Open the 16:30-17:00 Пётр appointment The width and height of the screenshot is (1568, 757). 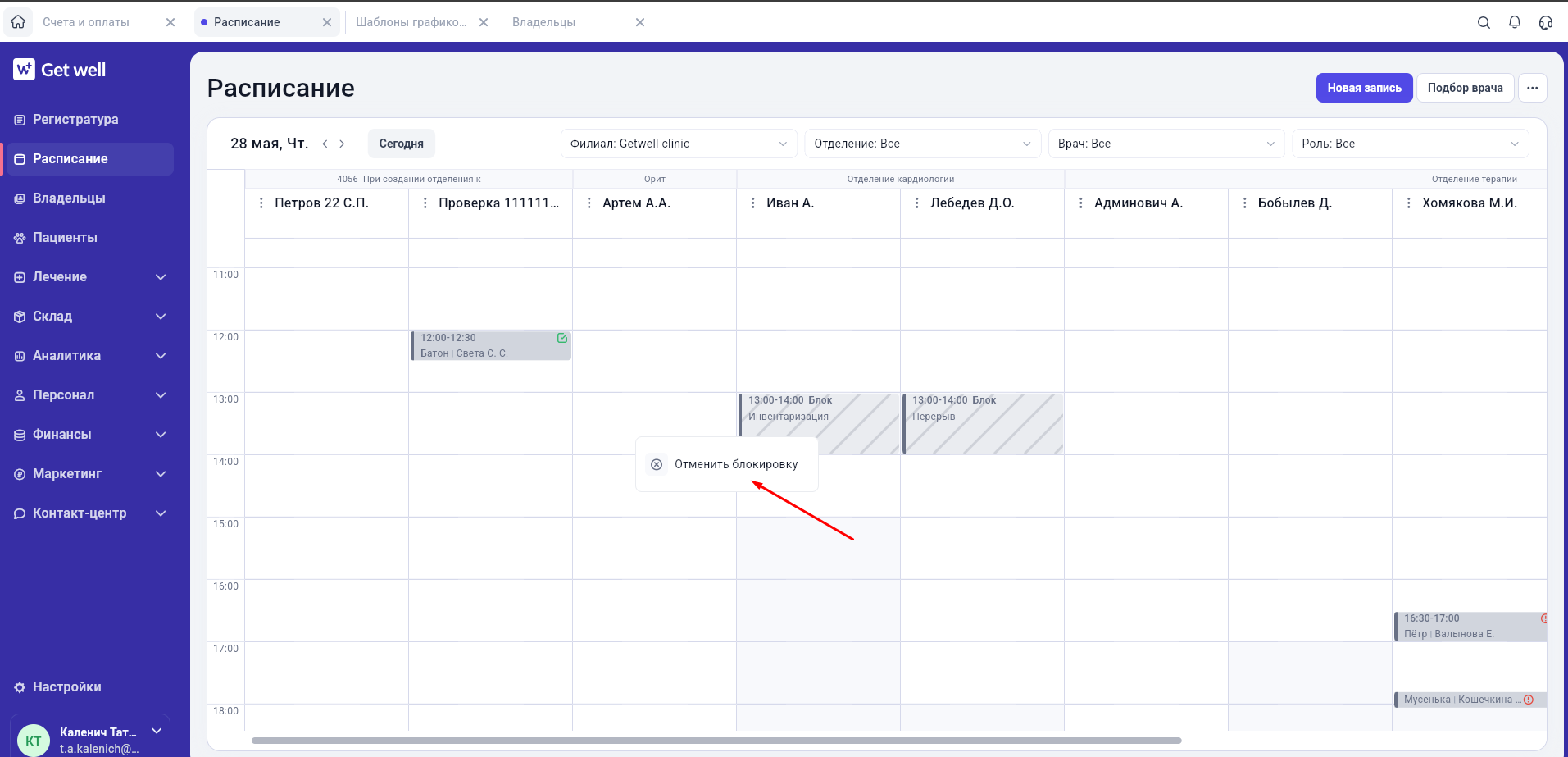coord(1470,627)
